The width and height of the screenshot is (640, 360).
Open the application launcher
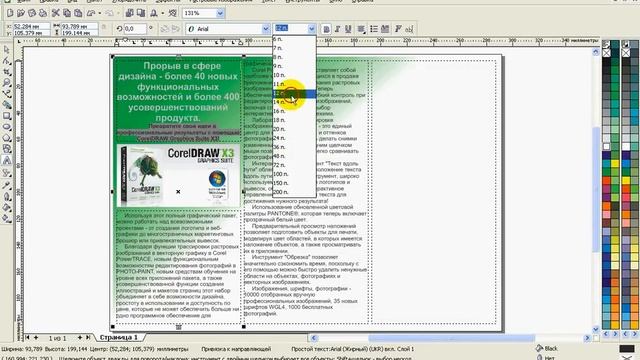(x=154, y=13)
